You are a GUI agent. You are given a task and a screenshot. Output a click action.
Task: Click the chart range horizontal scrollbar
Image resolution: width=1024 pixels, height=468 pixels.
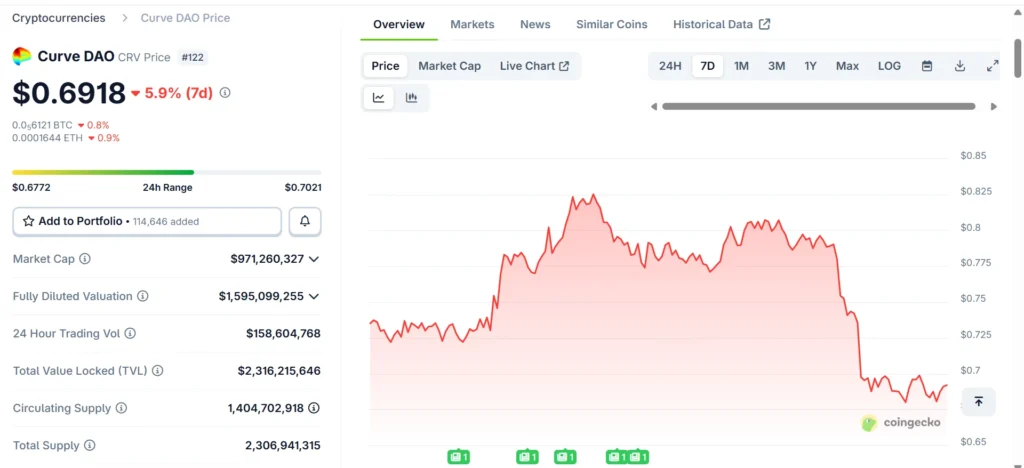pos(818,106)
